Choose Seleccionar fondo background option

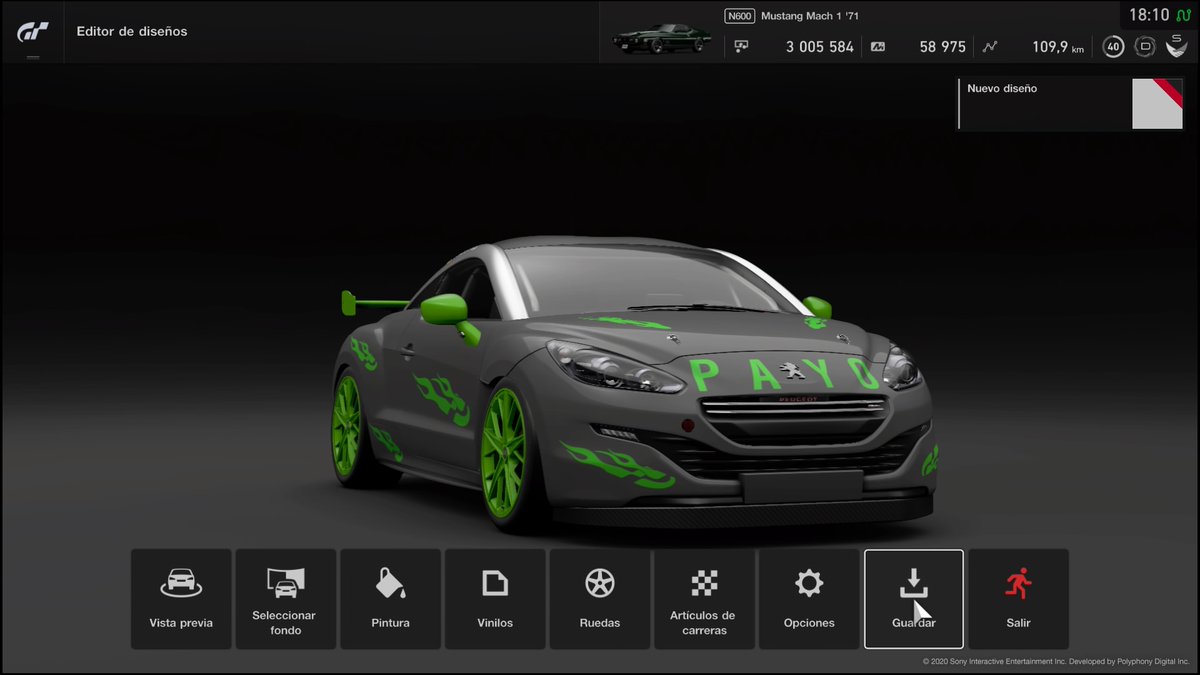click(285, 598)
